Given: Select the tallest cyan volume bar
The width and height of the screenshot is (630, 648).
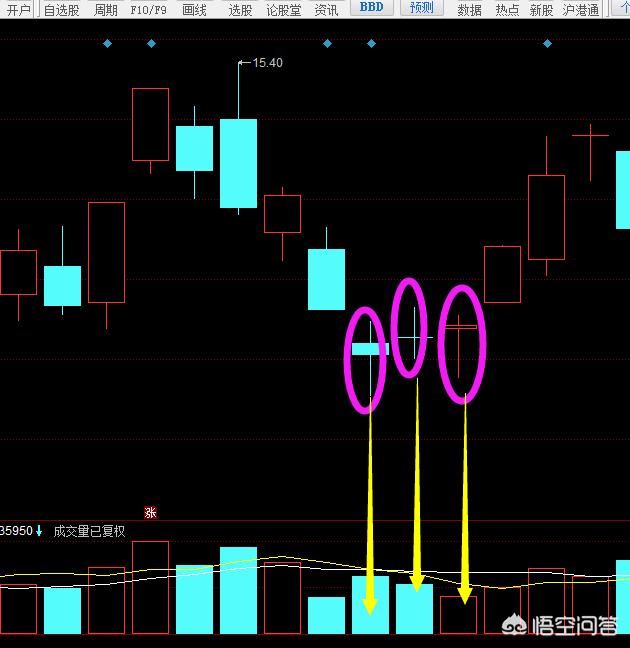Looking at the screenshot, I should (x=239, y=590).
